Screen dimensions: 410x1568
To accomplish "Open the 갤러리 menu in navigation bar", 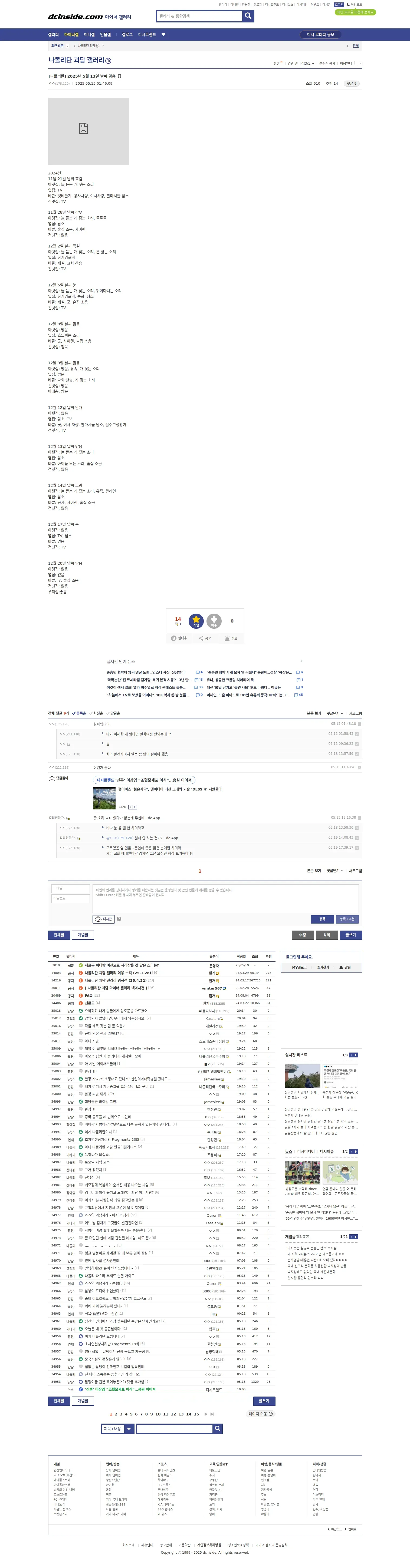I will pyautogui.click(x=54, y=35).
